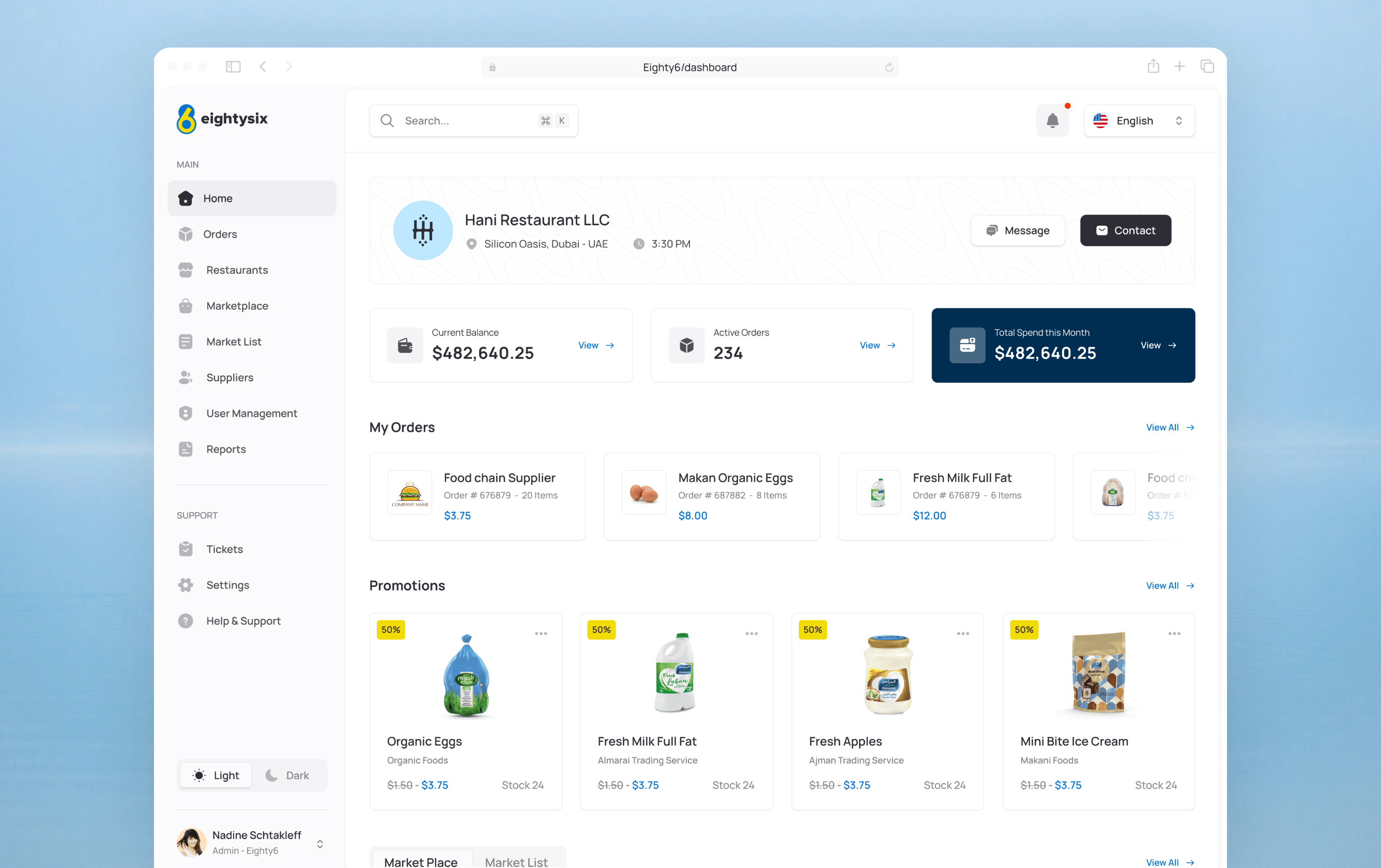View All in My Orders
The image size is (1381, 868).
point(1170,427)
